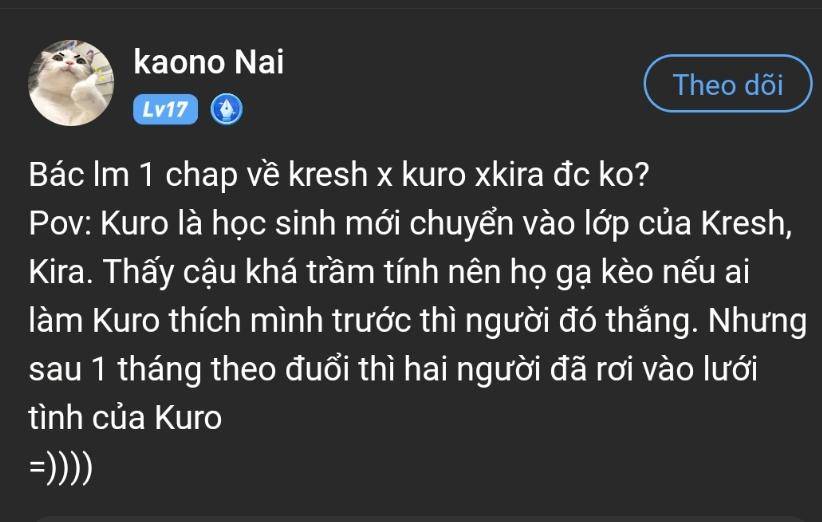Click the username kaono Nai

click(x=209, y=62)
